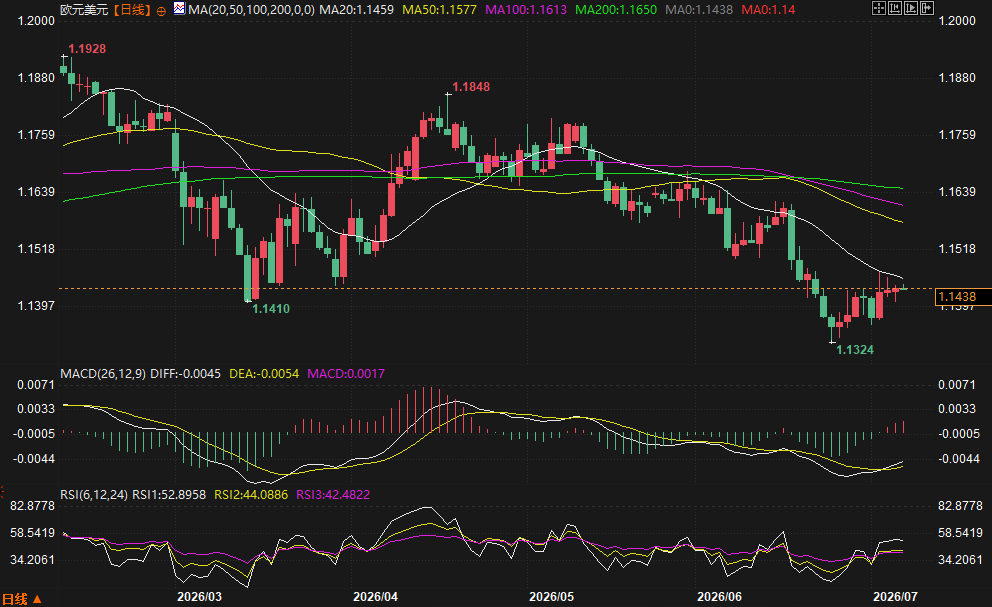Click the export arrow icon at top right

click(927, 8)
